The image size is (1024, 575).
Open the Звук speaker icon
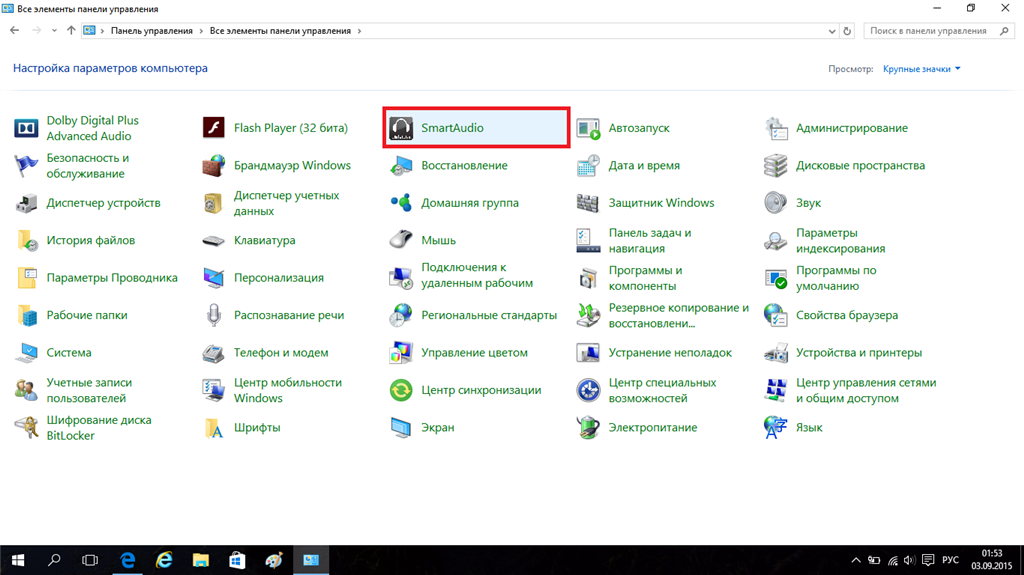pyautogui.click(x=776, y=203)
